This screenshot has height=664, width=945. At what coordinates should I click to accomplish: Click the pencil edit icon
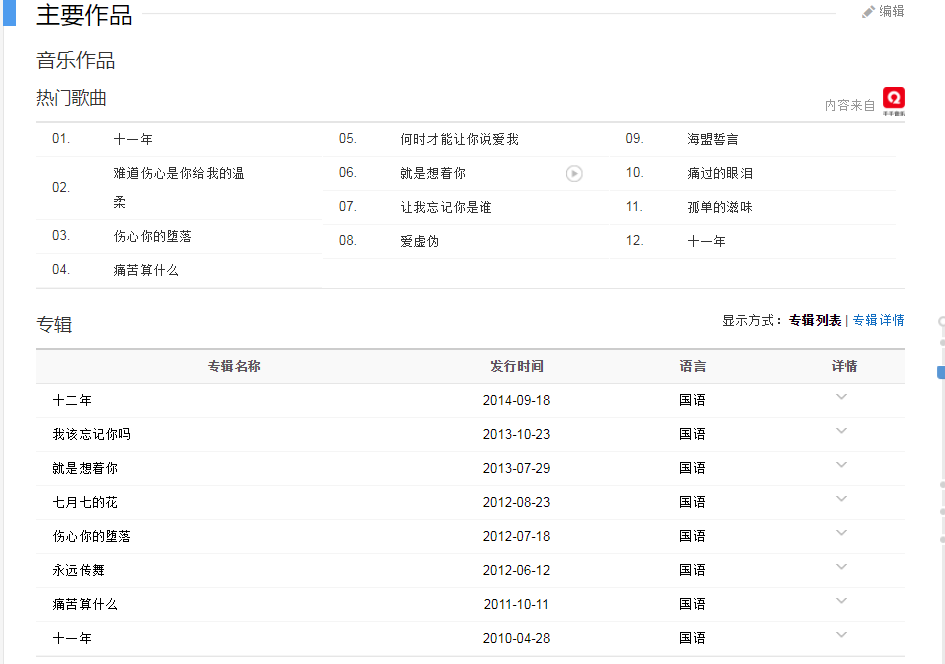[868, 12]
